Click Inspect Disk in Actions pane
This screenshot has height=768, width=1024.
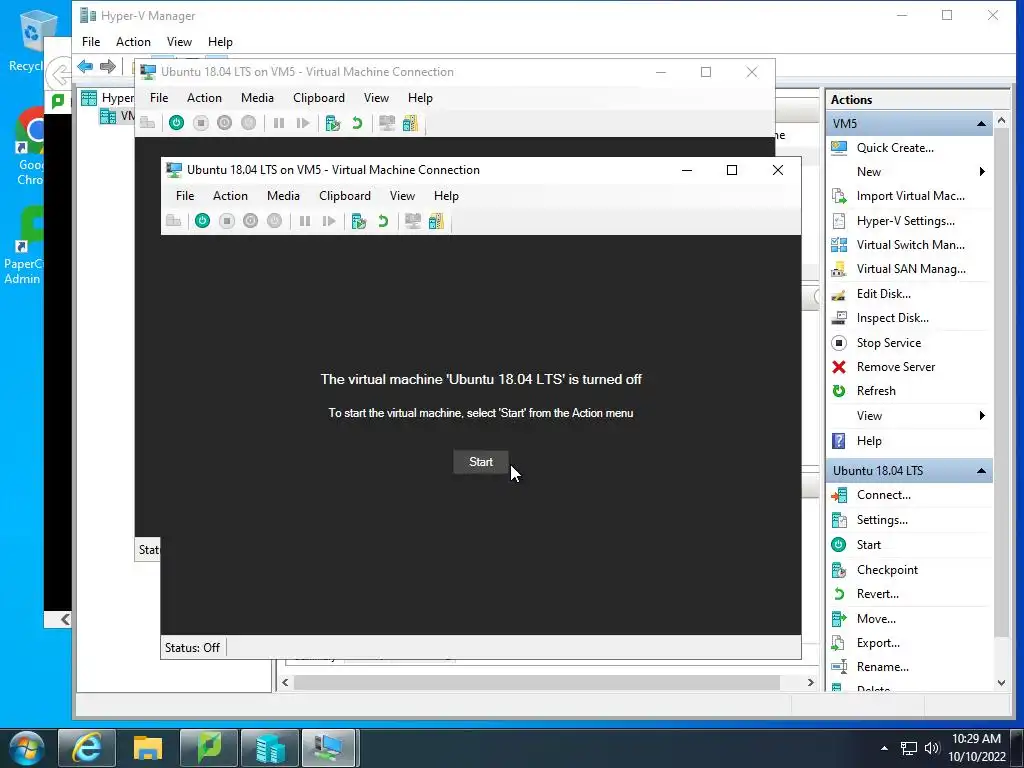(x=892, y=318)
